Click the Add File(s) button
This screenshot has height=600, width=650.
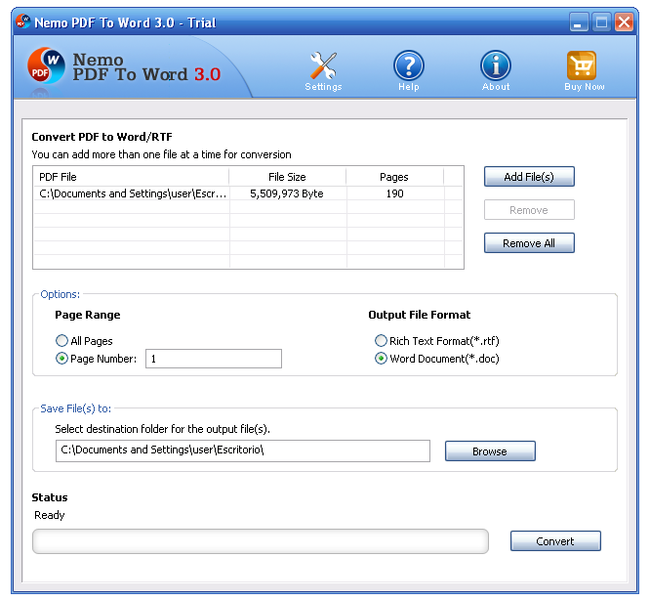[x=529, y=177]
